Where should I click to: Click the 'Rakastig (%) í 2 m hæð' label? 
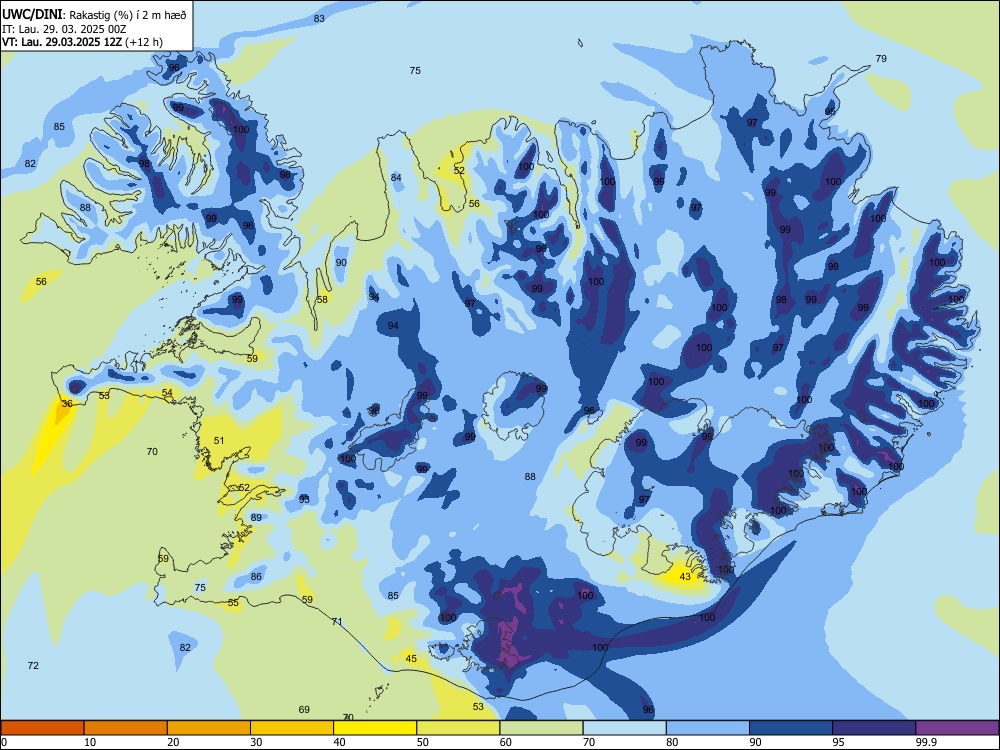[x=128, y=15]
